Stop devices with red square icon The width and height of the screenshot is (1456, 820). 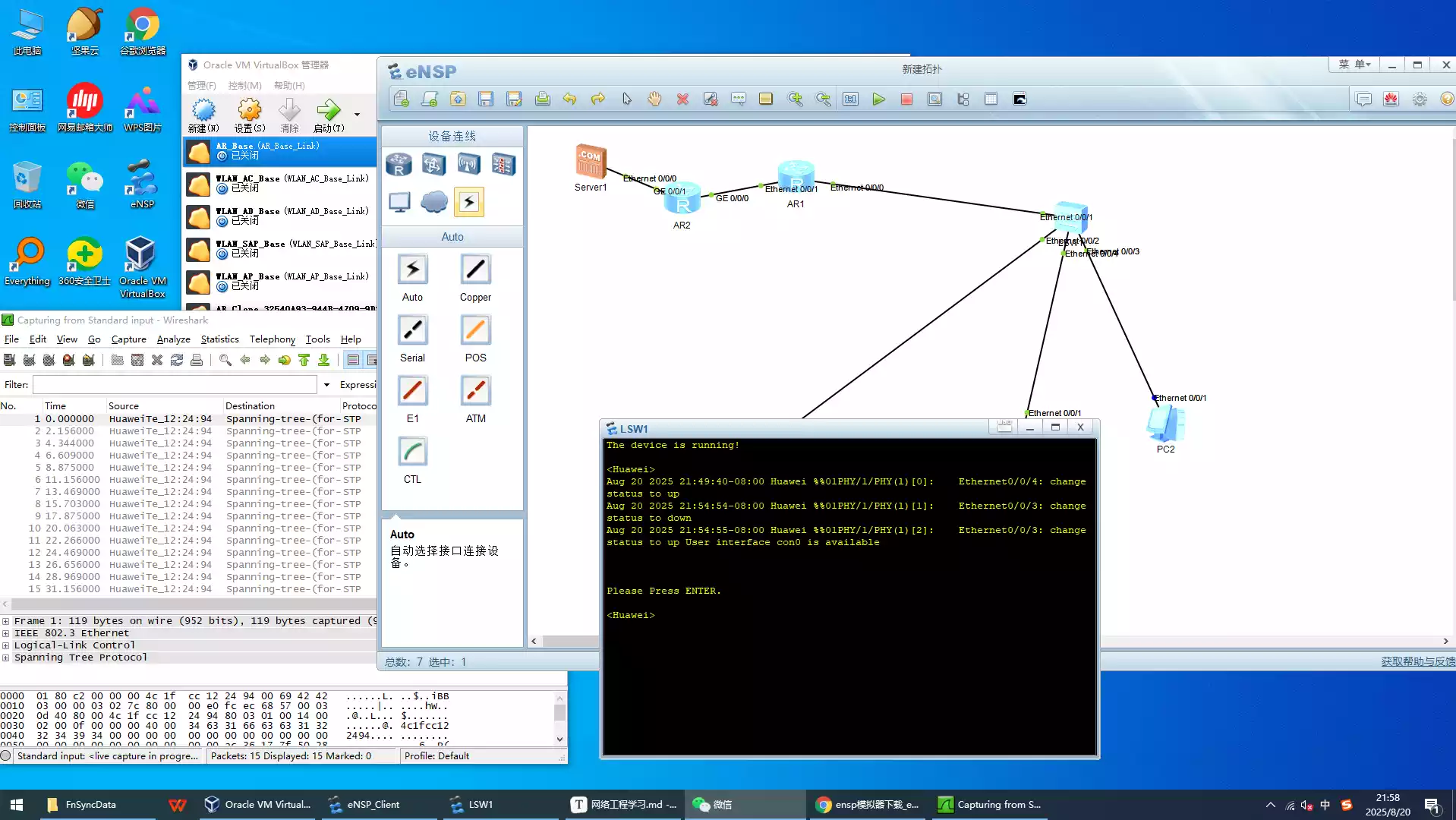coord(906,99)
